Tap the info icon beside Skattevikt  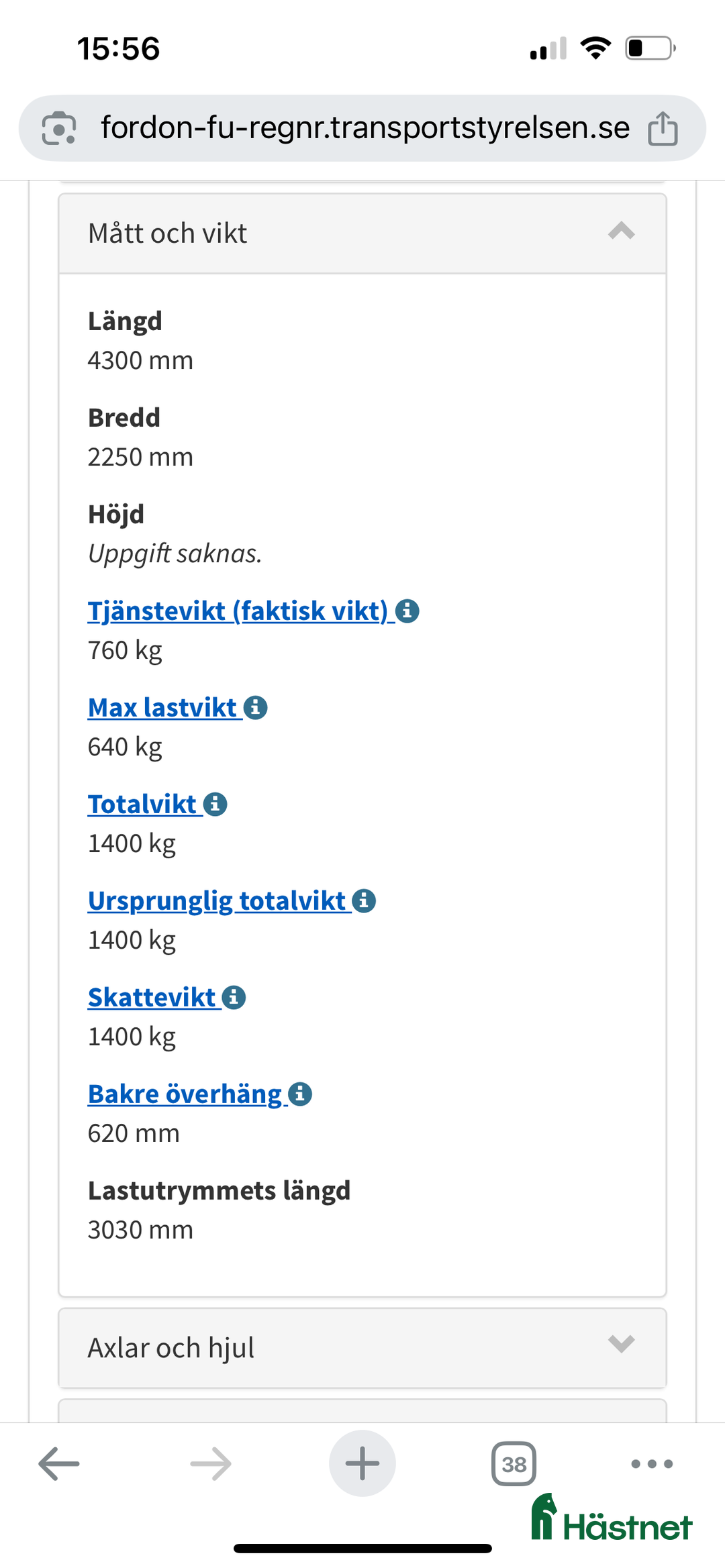pyautogui.click(x=233, y=997)
